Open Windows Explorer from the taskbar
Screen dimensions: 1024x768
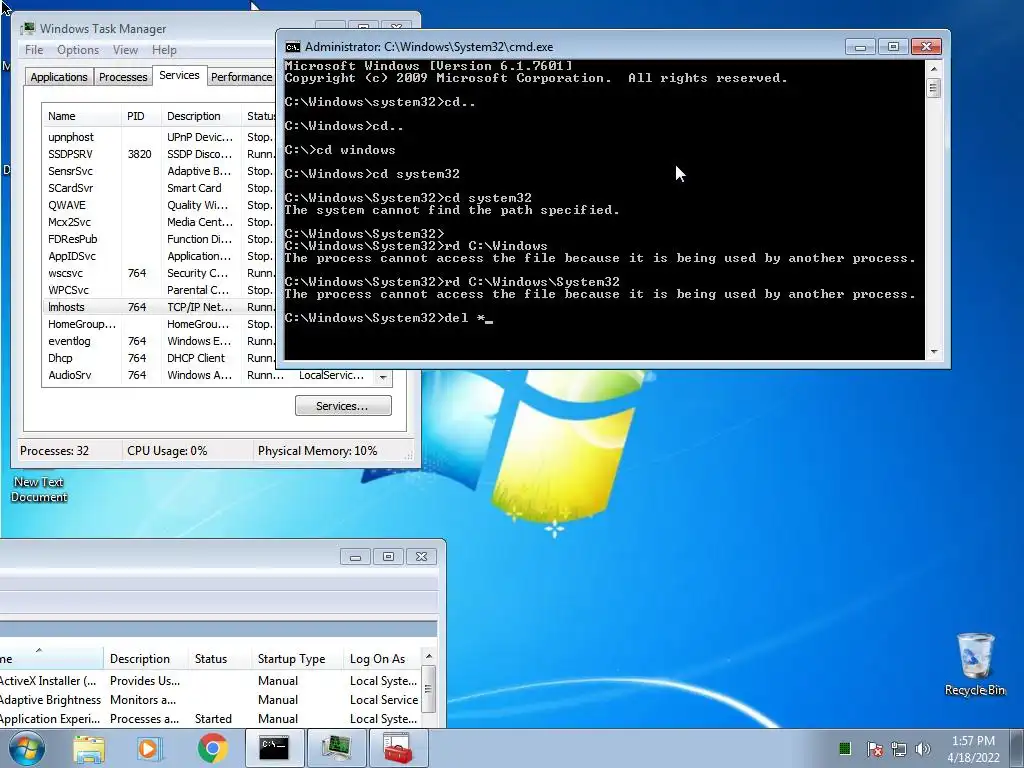click(x=89, y=749)
